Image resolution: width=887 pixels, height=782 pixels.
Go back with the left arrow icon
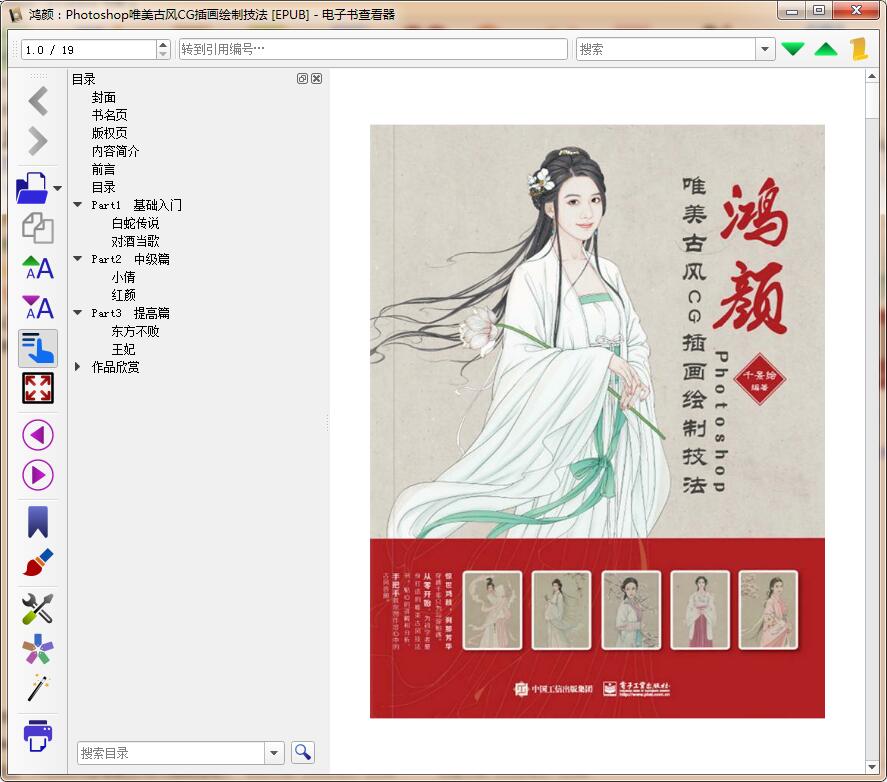(38, 101)
